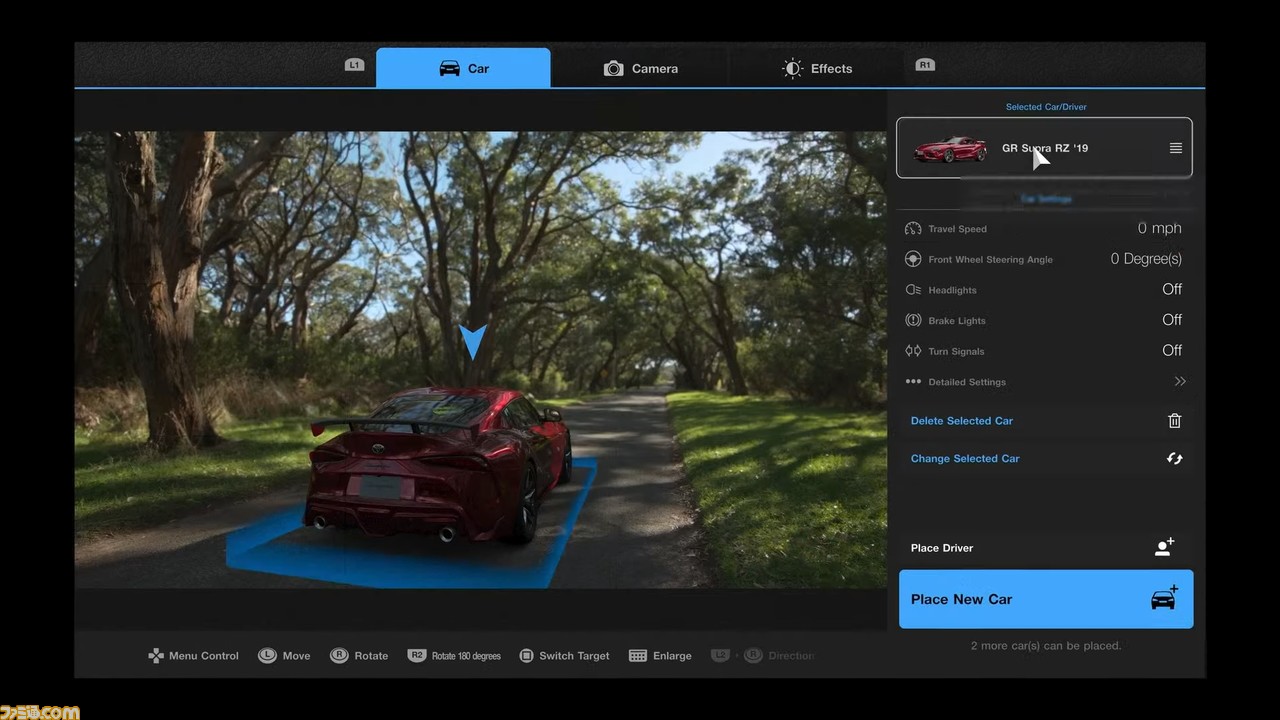Click the Headlights icon
The width and height of the screenshot is (1280, 720).
pos(913,290)
